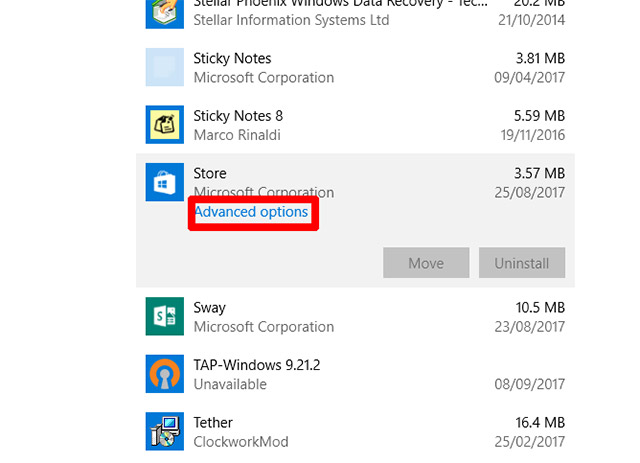Select the Sticky Notes 8 icon
640x463 pixels.
(164, 125)
